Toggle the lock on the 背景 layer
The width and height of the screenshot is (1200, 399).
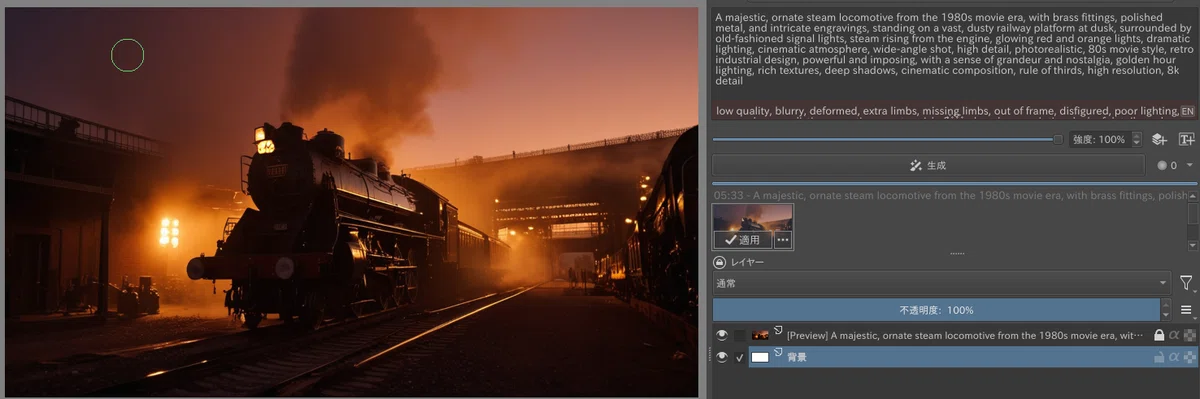tap(1159, 357)
